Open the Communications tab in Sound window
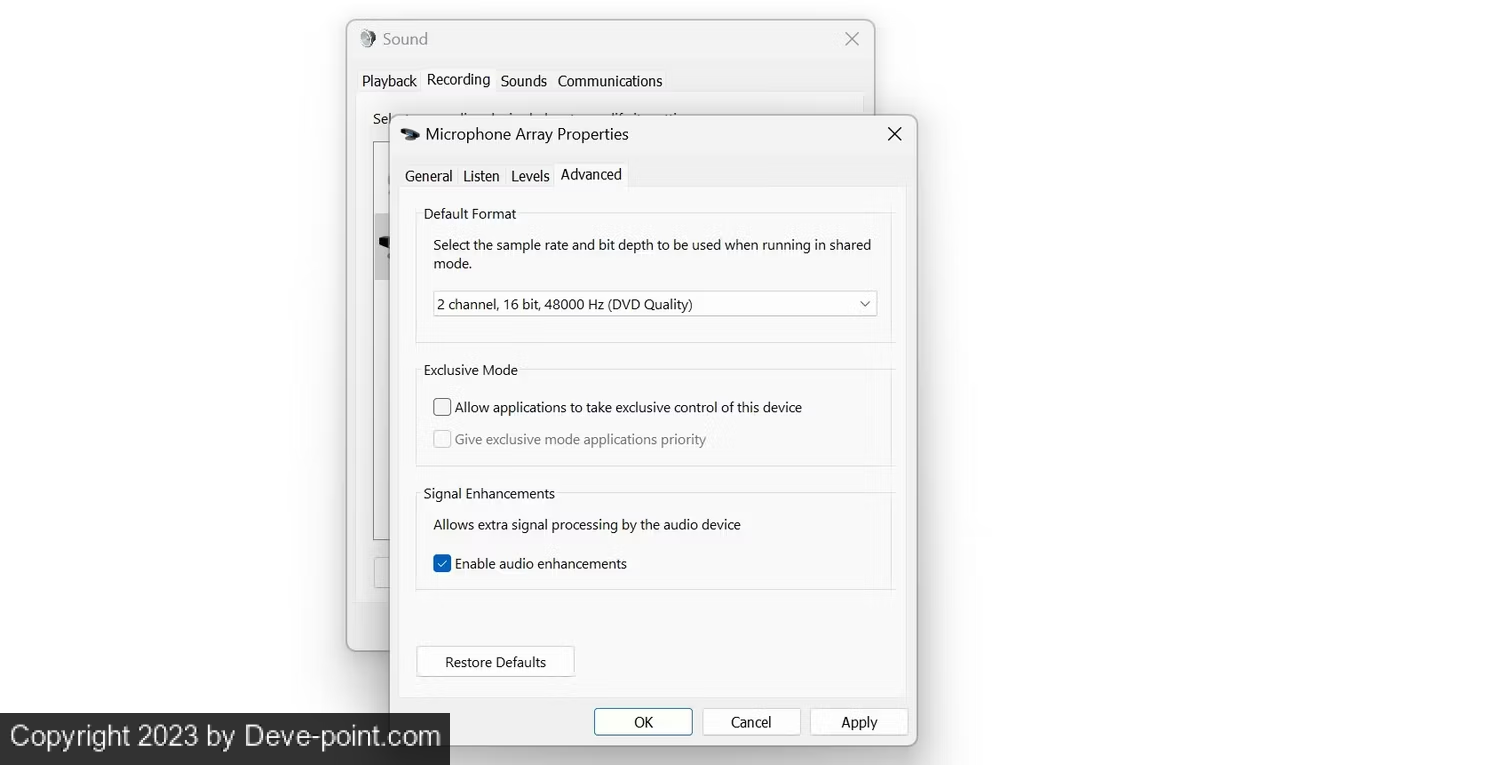This screenshot has width=1500, height=765. pyautogui.click(x=610, y=81)
